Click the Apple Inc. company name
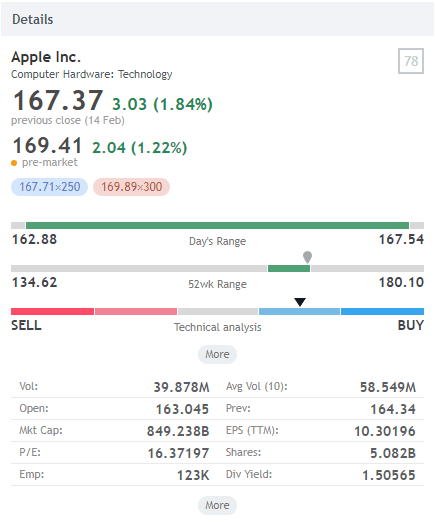Image resolution: width=435 pixels, height=524 pixels. (46, 57)
